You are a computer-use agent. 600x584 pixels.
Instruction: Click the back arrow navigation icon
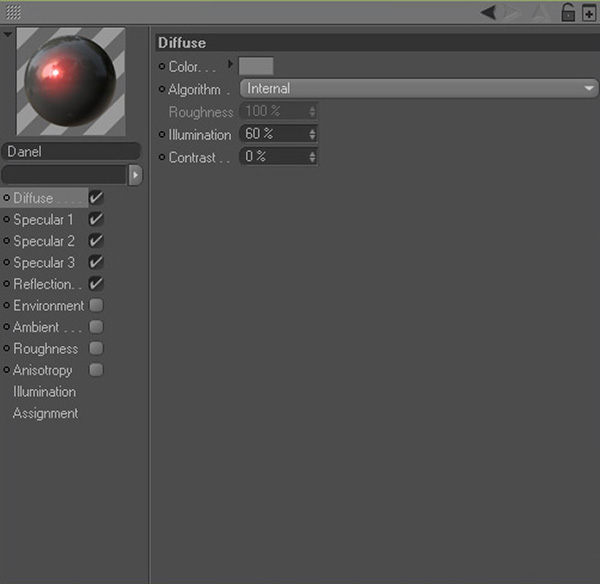[489, 13]
